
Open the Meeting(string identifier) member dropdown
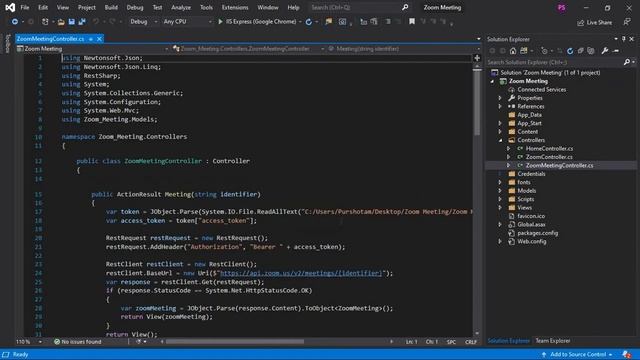tap(404, 49)
